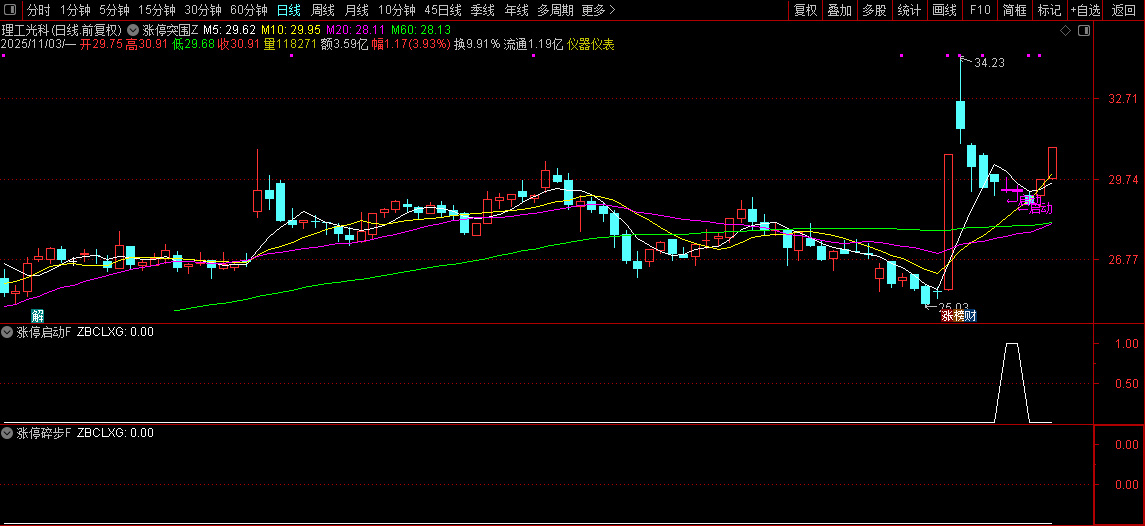This screenshot has width=1145, height=526.
Task: Switch to 年线 yearly chart
Action: [516, 10]
